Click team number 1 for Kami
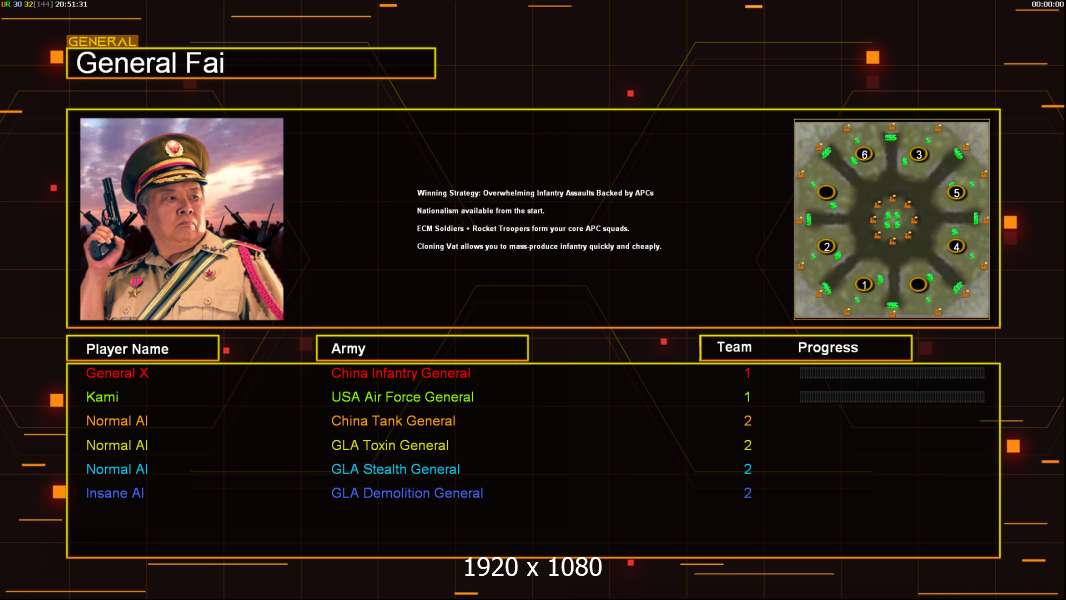 [748, 397]
